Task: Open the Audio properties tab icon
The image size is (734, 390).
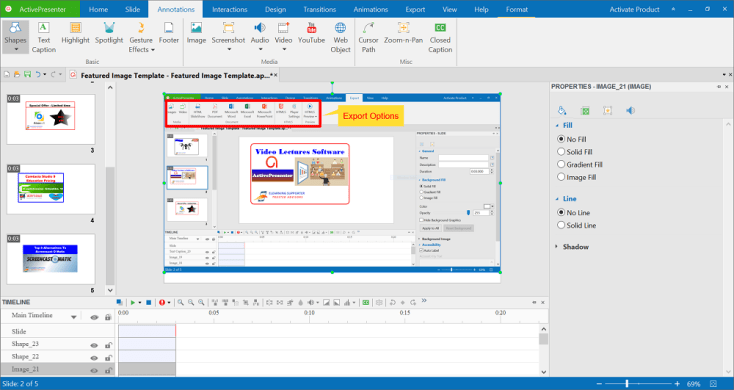Action: pyautogui.click(x=631, y=110)
